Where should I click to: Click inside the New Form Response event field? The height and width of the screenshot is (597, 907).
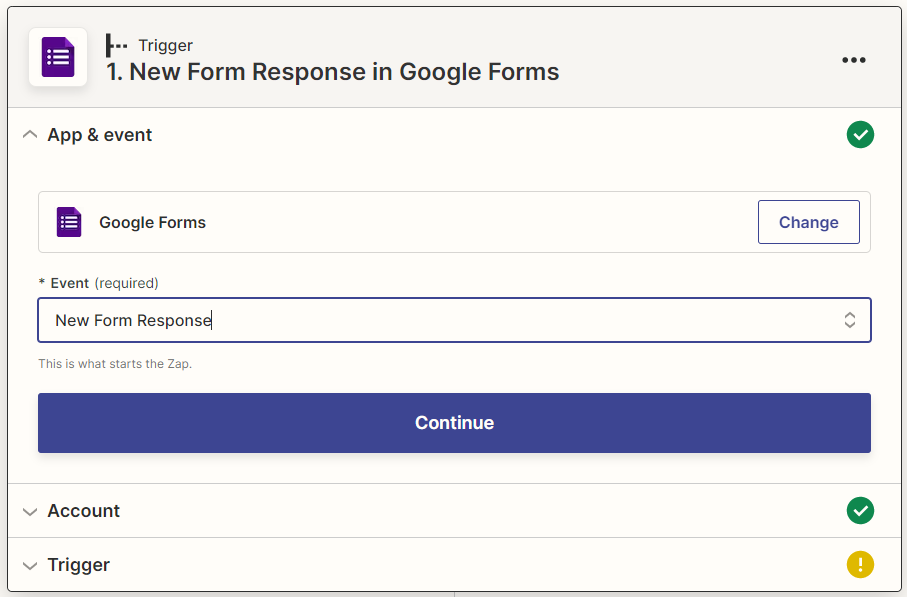(454, 320)
